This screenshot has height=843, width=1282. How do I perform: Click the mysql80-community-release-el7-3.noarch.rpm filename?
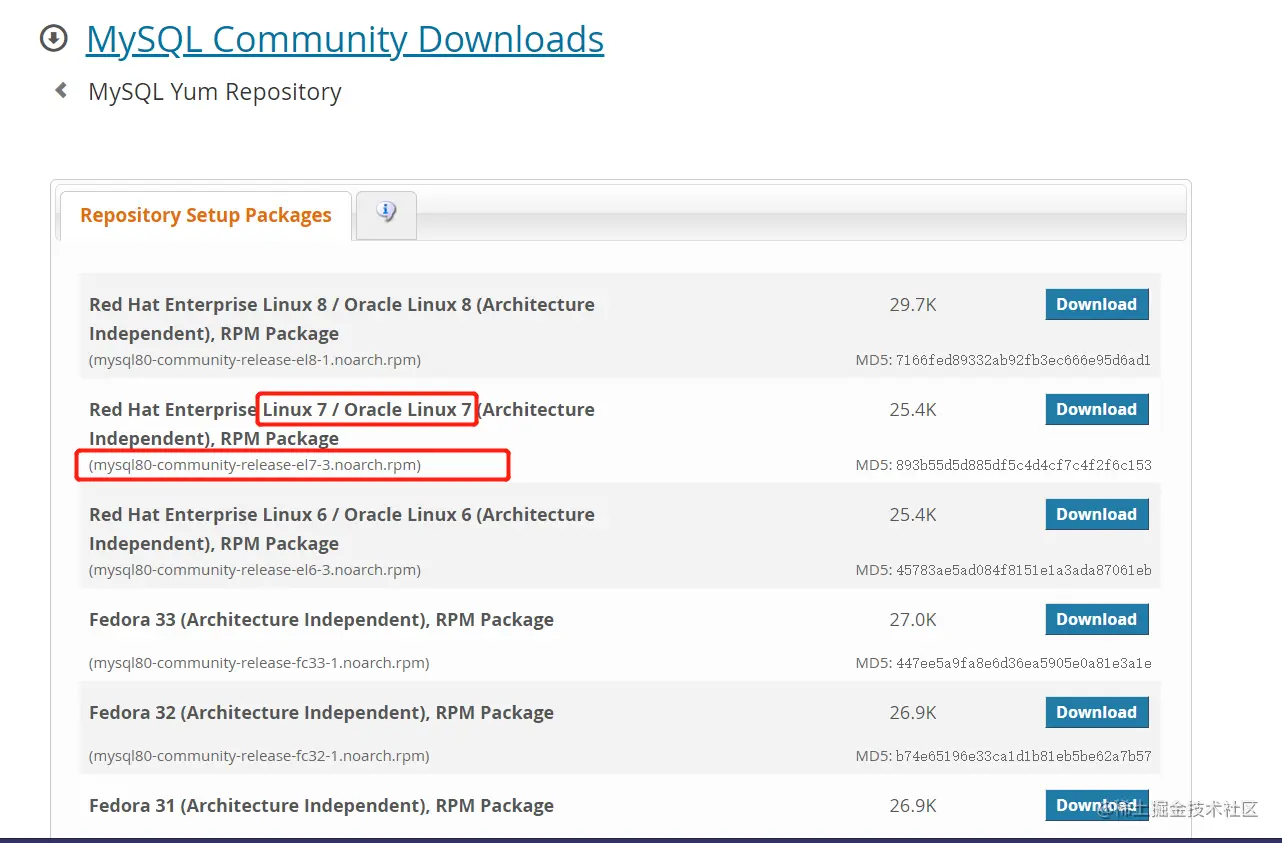click(255, 465)
